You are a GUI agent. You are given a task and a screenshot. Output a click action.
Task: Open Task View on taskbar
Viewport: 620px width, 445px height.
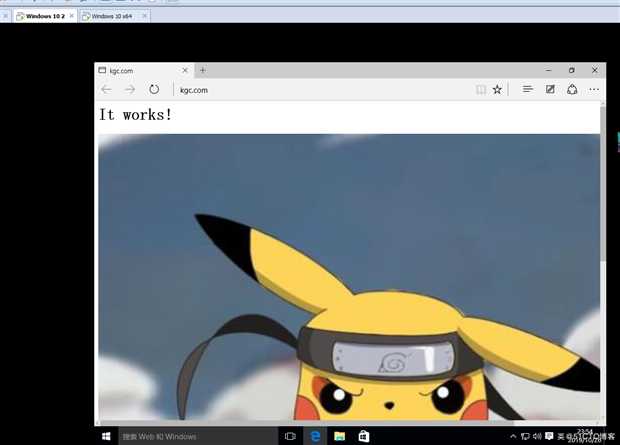(x=290, y=436)
